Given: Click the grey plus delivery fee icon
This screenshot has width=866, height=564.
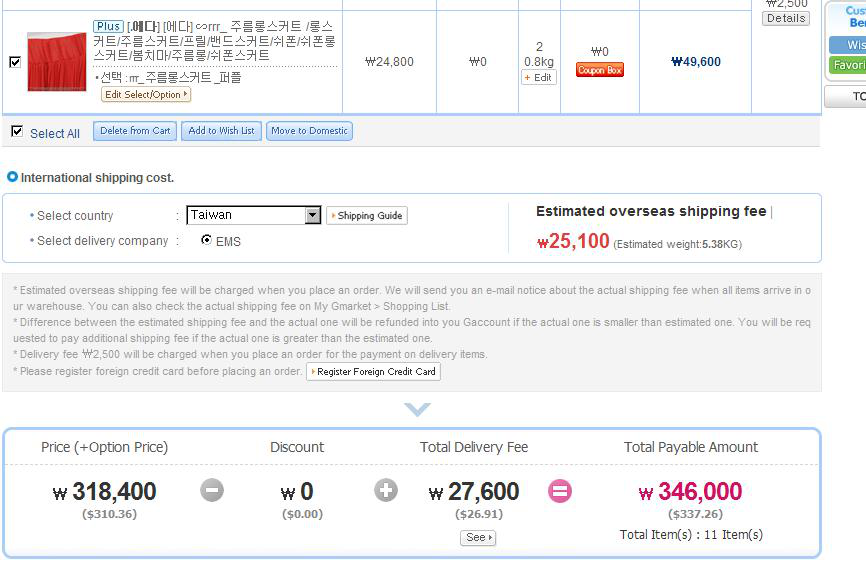Looking at the screenshot, I should [386, 490].
